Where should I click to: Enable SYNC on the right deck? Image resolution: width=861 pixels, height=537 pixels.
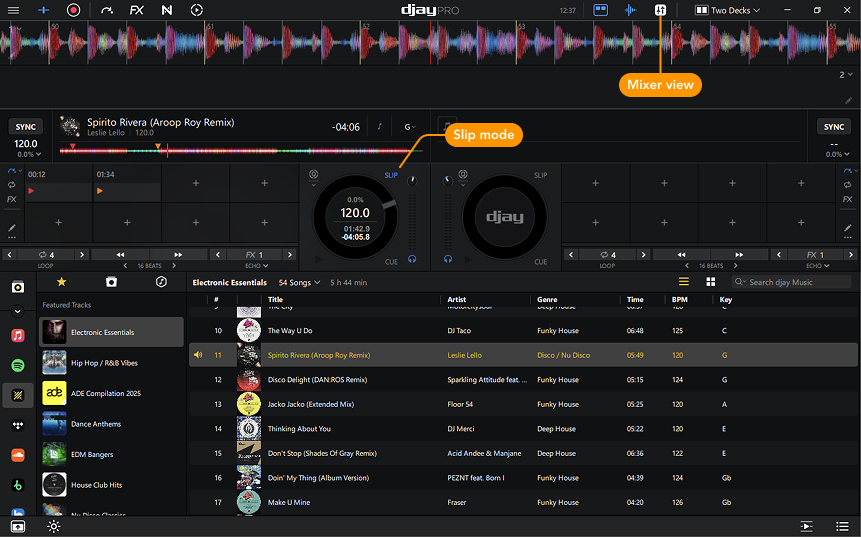(833, 127)
